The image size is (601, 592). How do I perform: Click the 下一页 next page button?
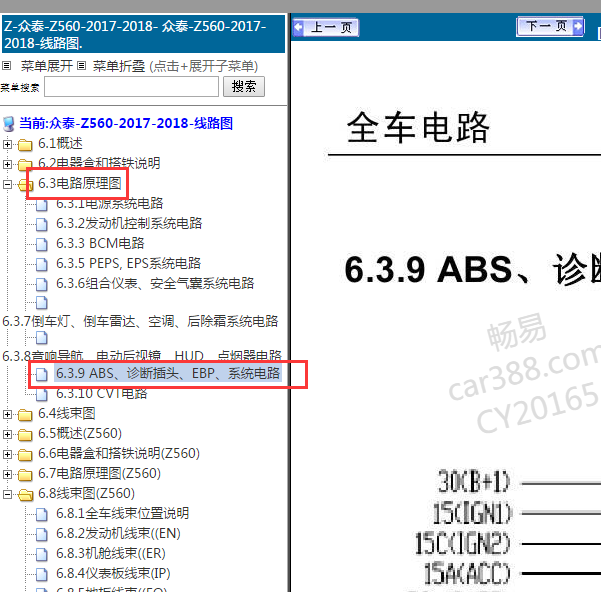(550, 26)
